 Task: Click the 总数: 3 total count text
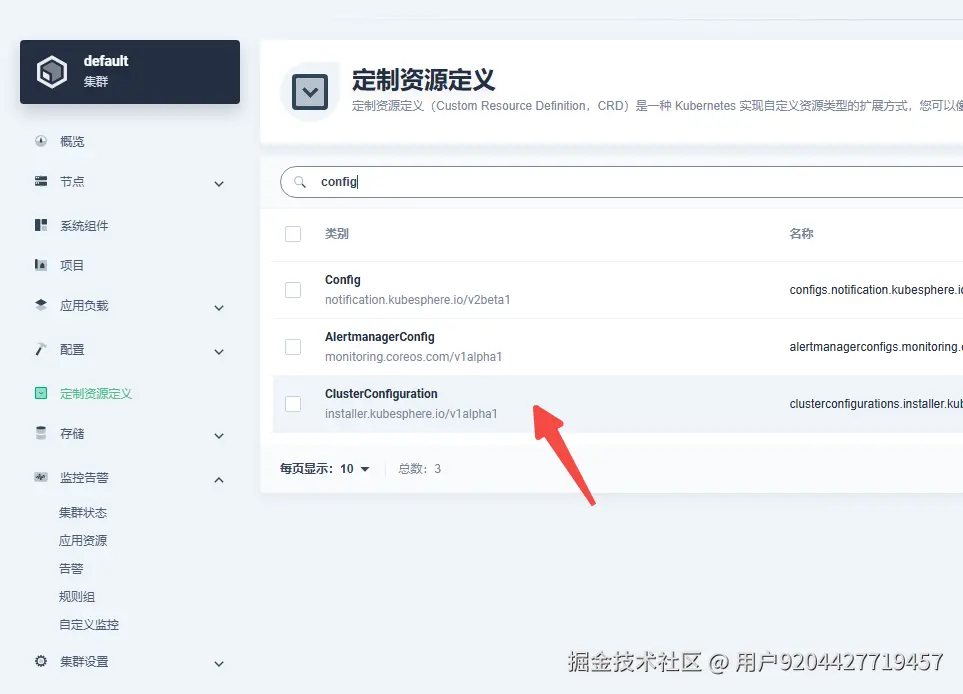click(x=419, y=469)
